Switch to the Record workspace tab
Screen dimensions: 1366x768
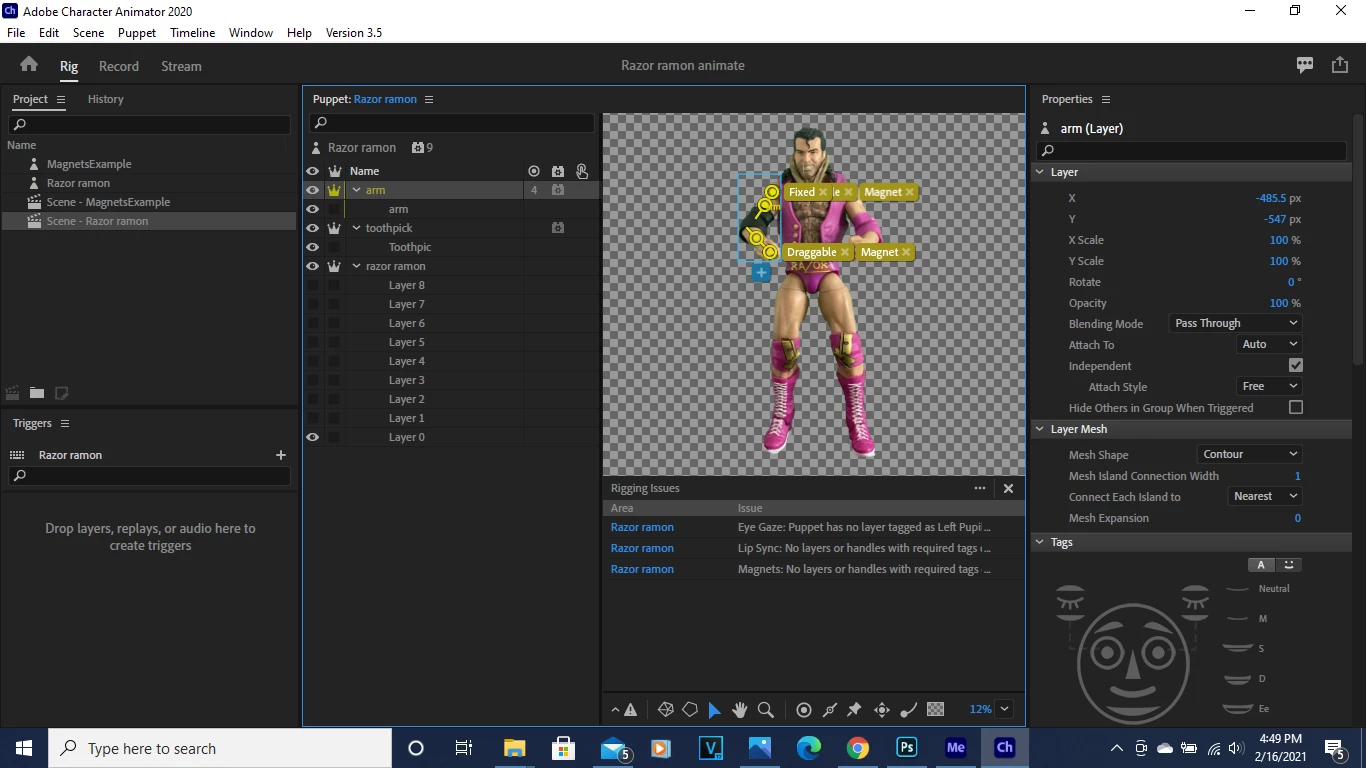(x=119, y=66)
